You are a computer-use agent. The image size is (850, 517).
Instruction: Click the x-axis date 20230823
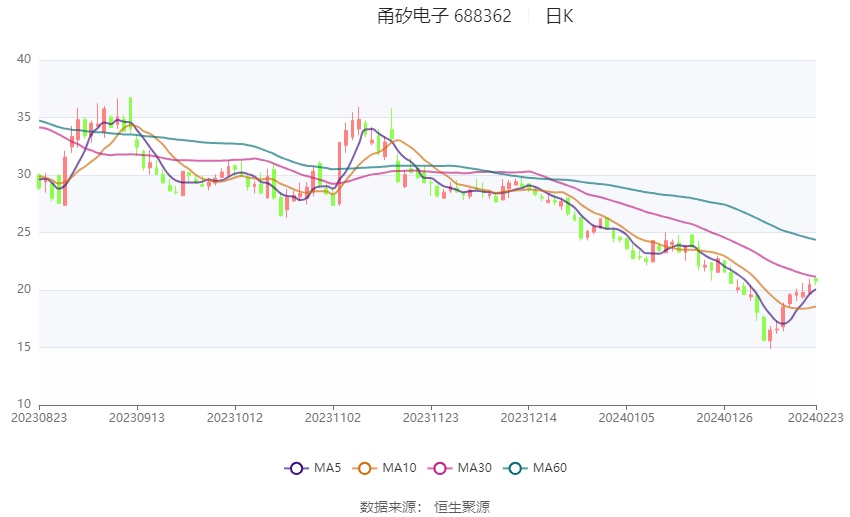pyautogui.click(x=39, y=418)
